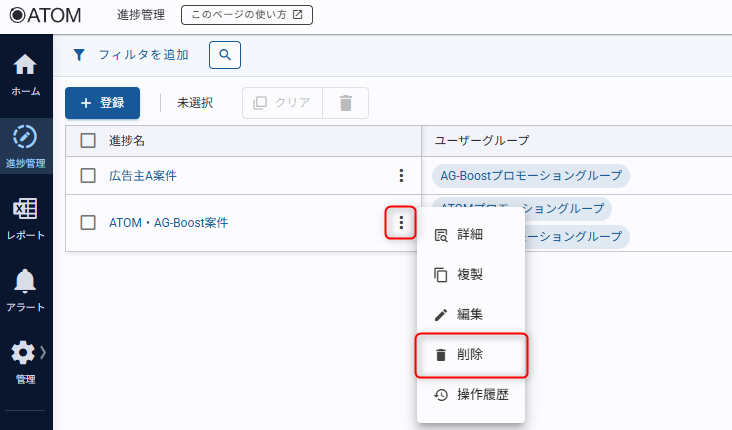Toggle the select-all checkbox in header
The image size is (732, 430).
[88, 141]
